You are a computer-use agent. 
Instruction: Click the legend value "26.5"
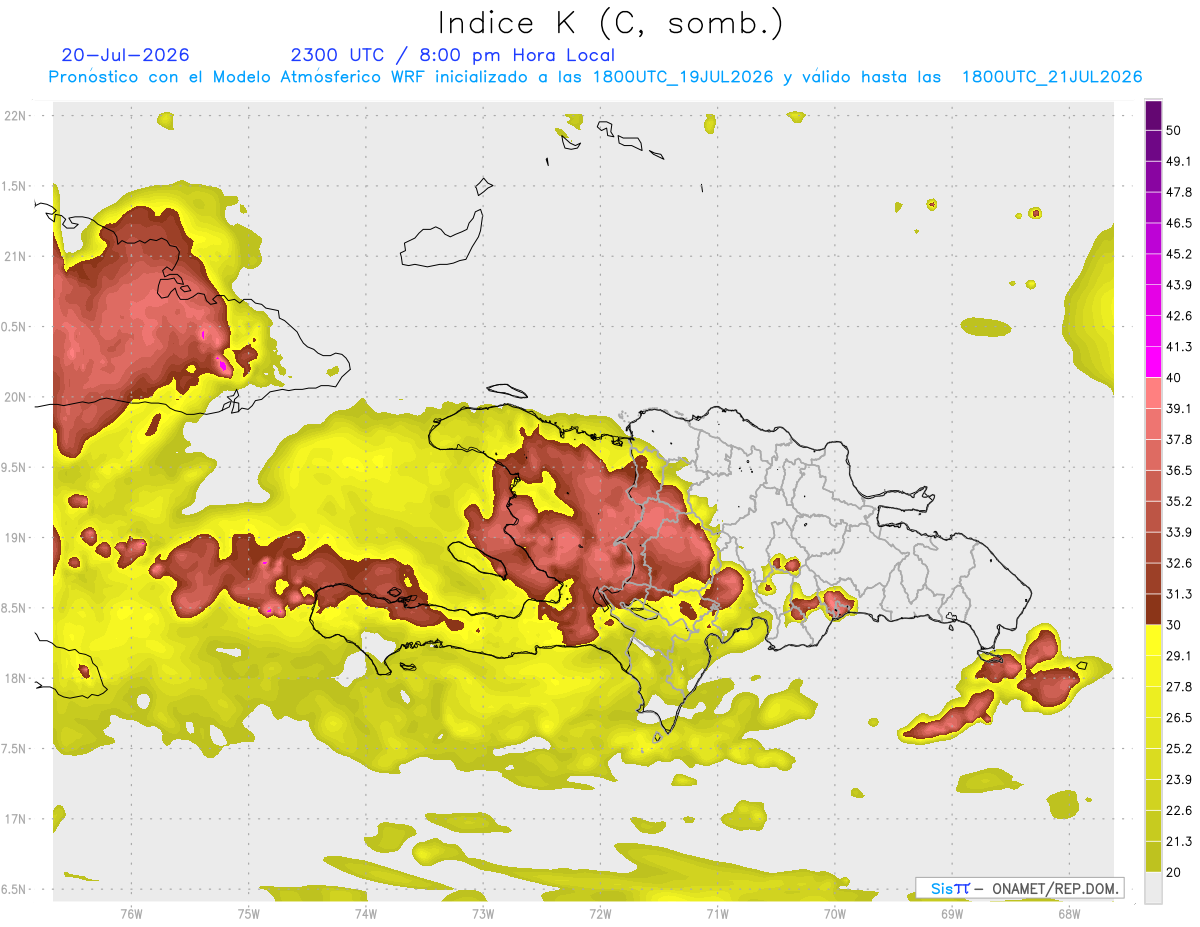click(1178, 718)
